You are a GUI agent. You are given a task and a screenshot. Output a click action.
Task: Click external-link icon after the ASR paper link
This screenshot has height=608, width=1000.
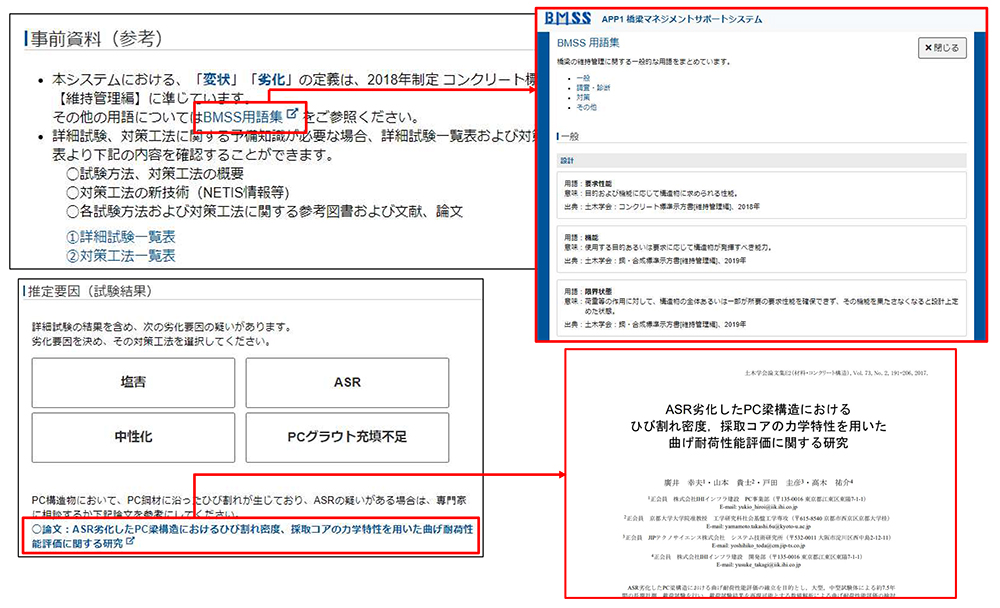(130, 544)
